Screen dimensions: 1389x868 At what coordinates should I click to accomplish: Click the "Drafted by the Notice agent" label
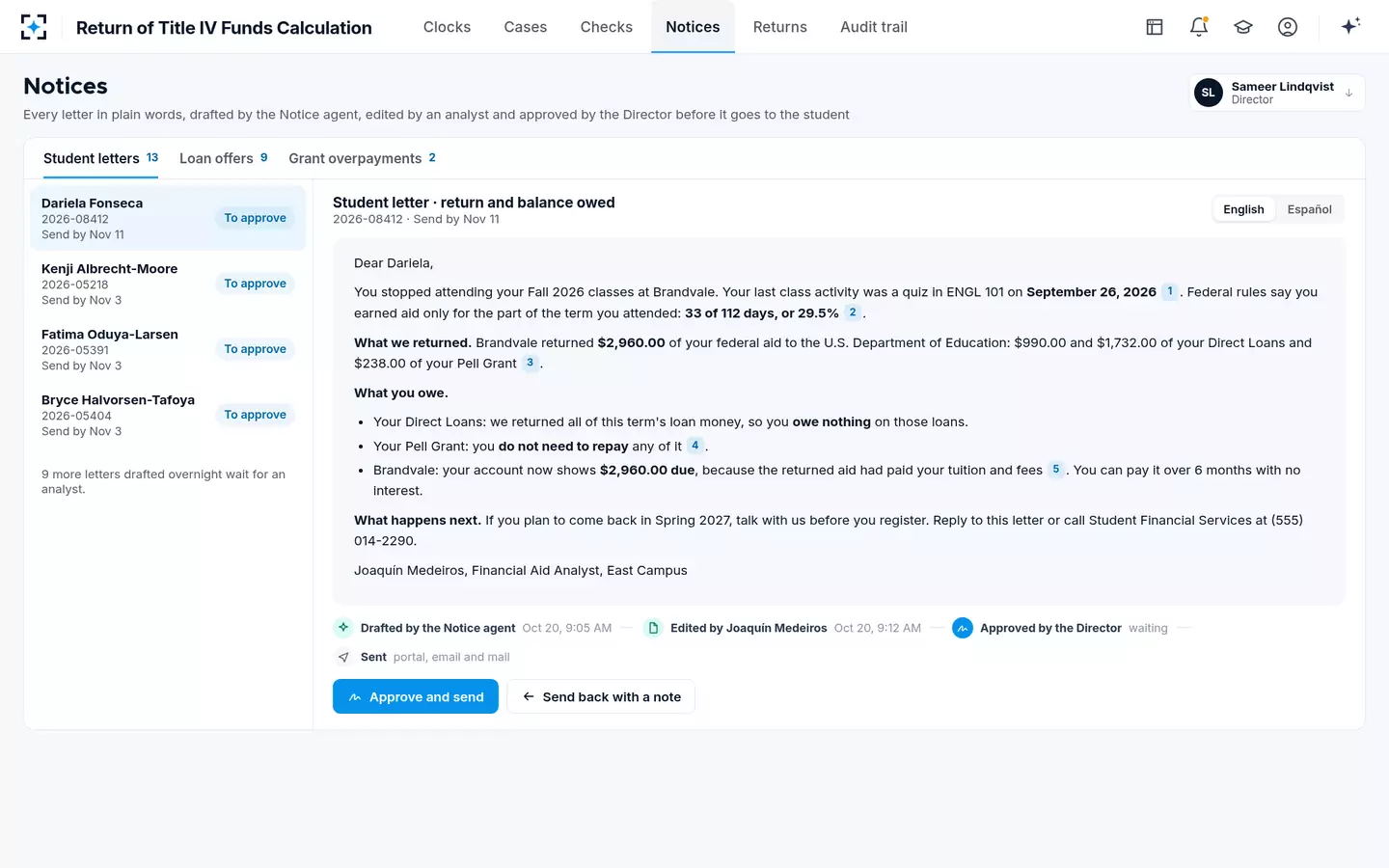point(438,628)
